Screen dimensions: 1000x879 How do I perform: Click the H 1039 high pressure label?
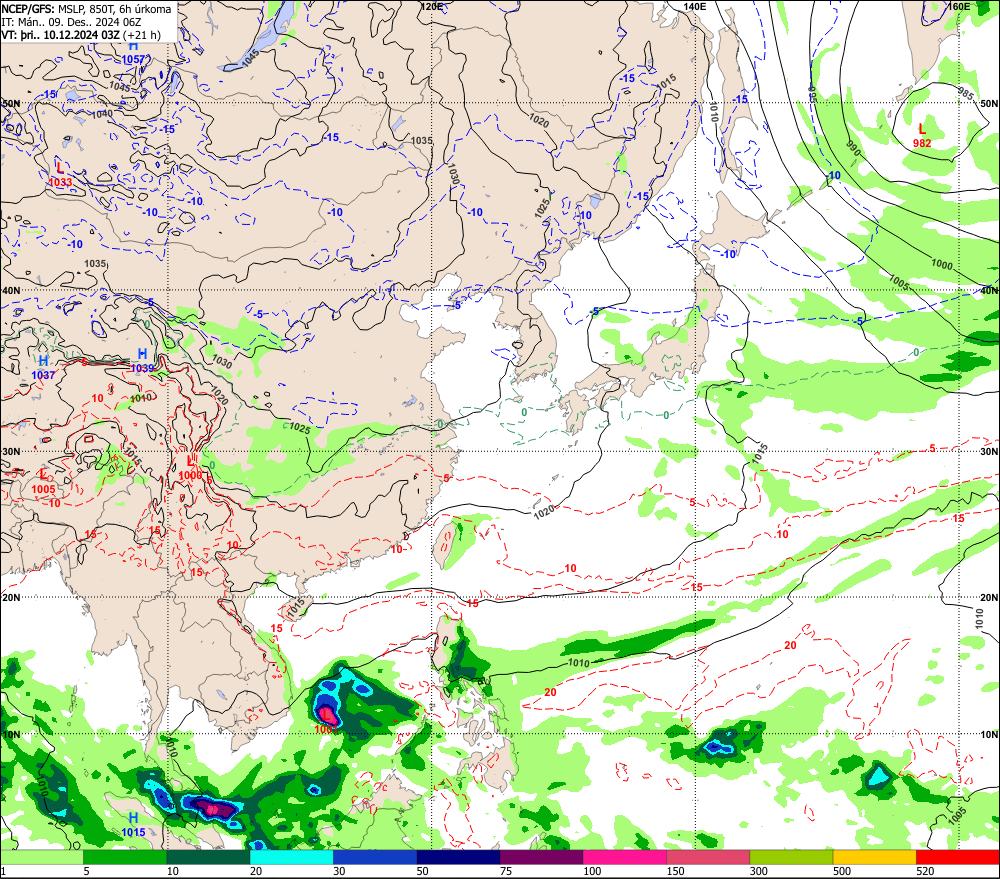(x=142, y=361)
